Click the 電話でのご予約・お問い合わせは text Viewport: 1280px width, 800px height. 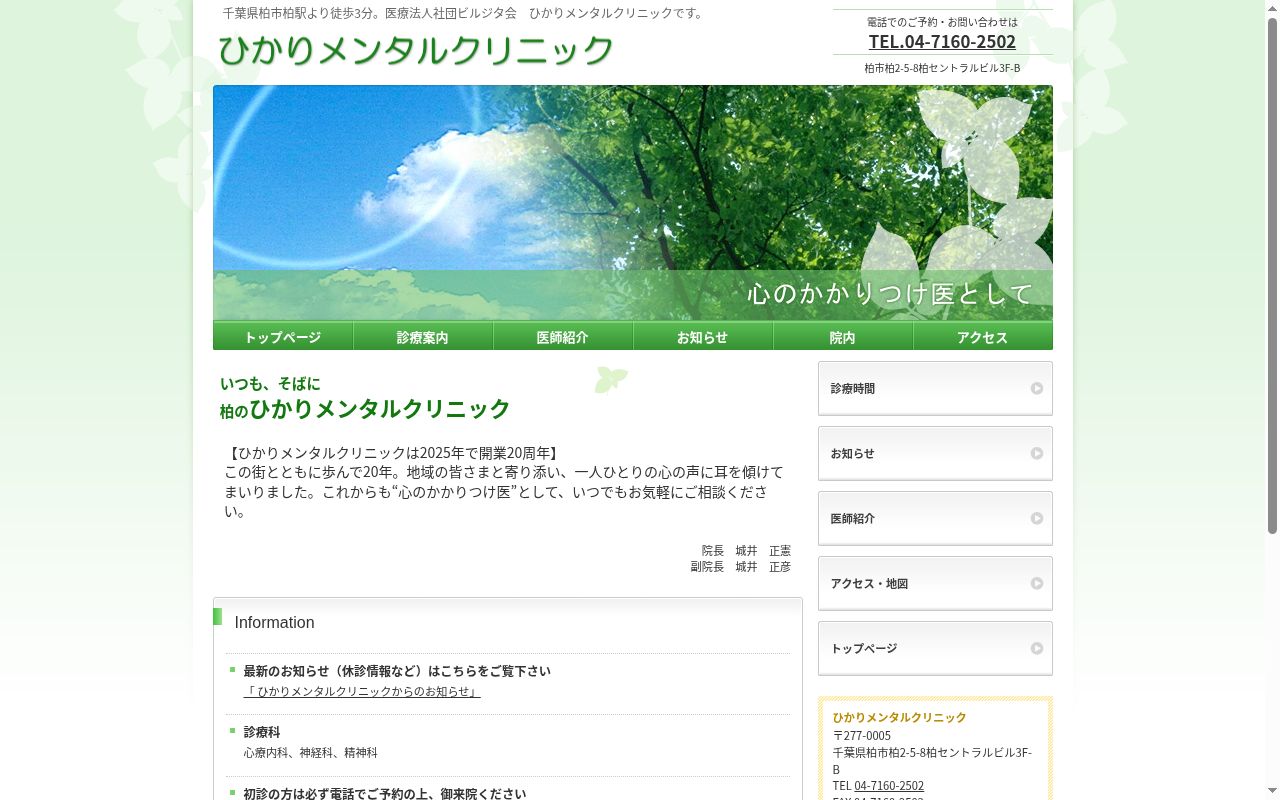(942, 22)
